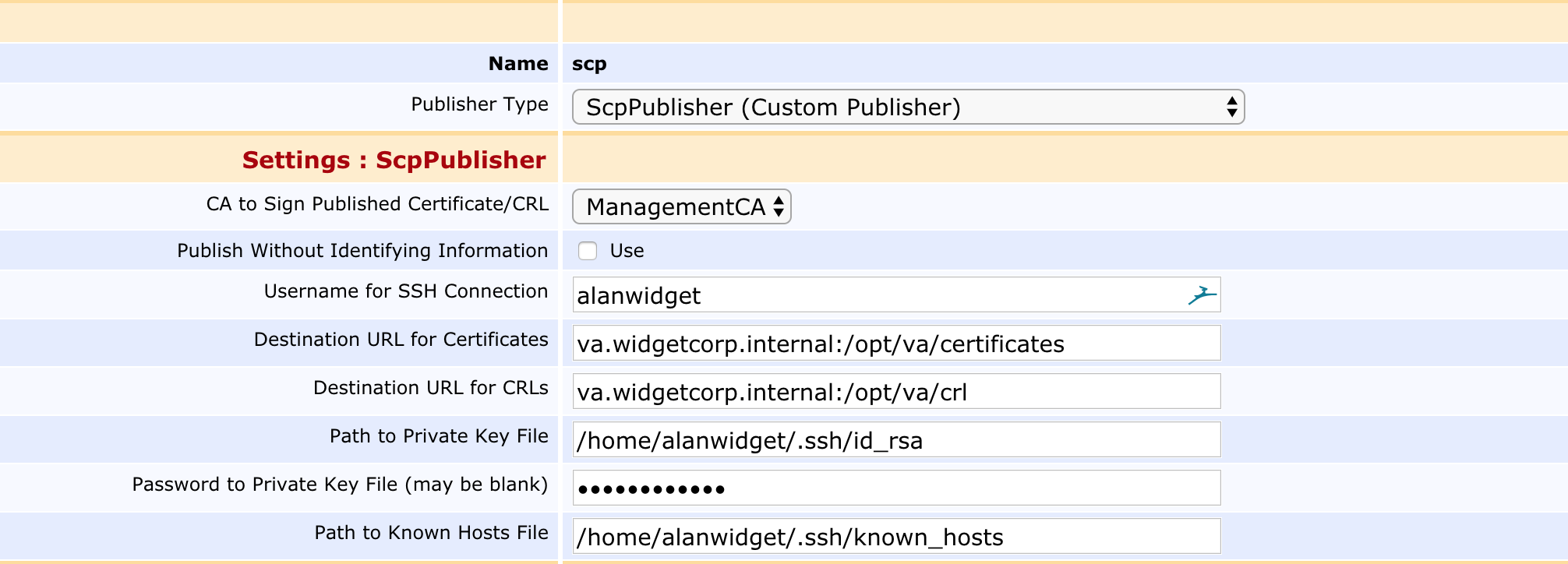Expand the ManagementCA signing CA dropdown
1568x564 pixels.
click(x=681, y=207)
